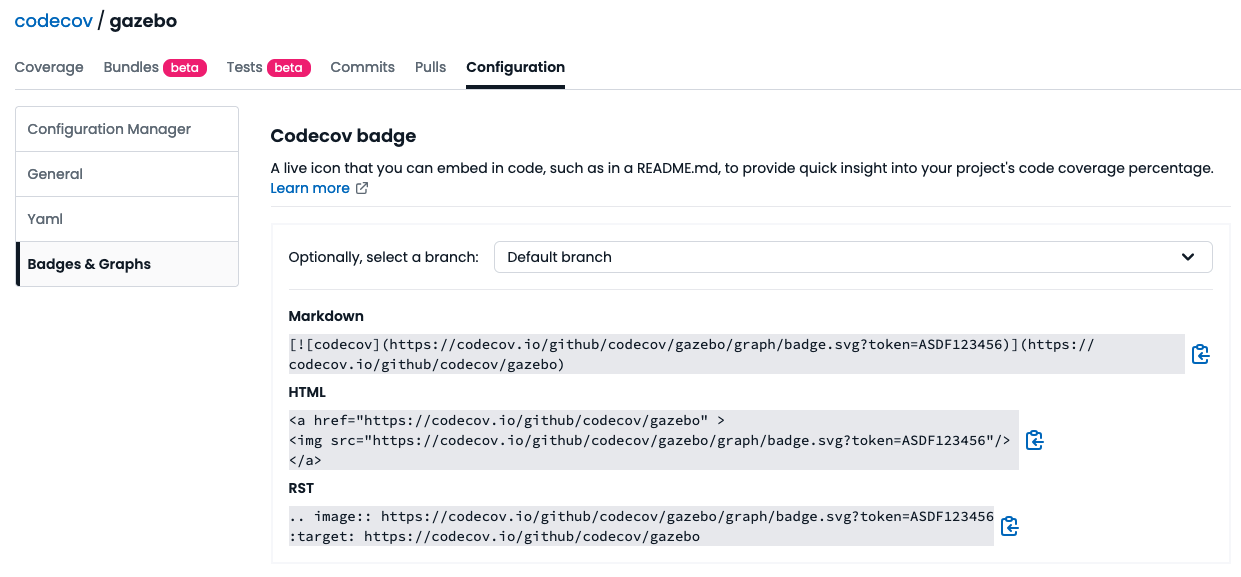The width and height of the screenshot is (1241, 577).
Task: Click external link icon beside Learn more
Action: [362, 189]
